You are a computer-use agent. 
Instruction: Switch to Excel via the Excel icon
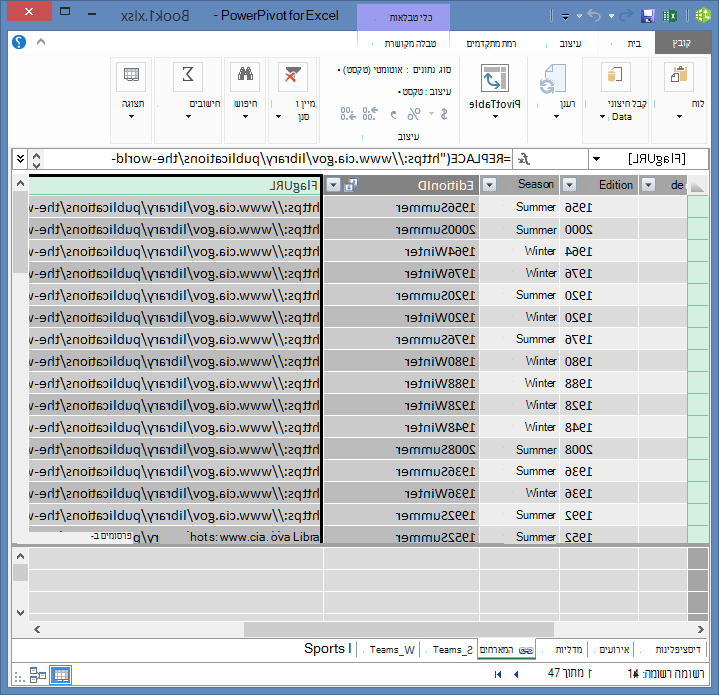pos(670,16)
